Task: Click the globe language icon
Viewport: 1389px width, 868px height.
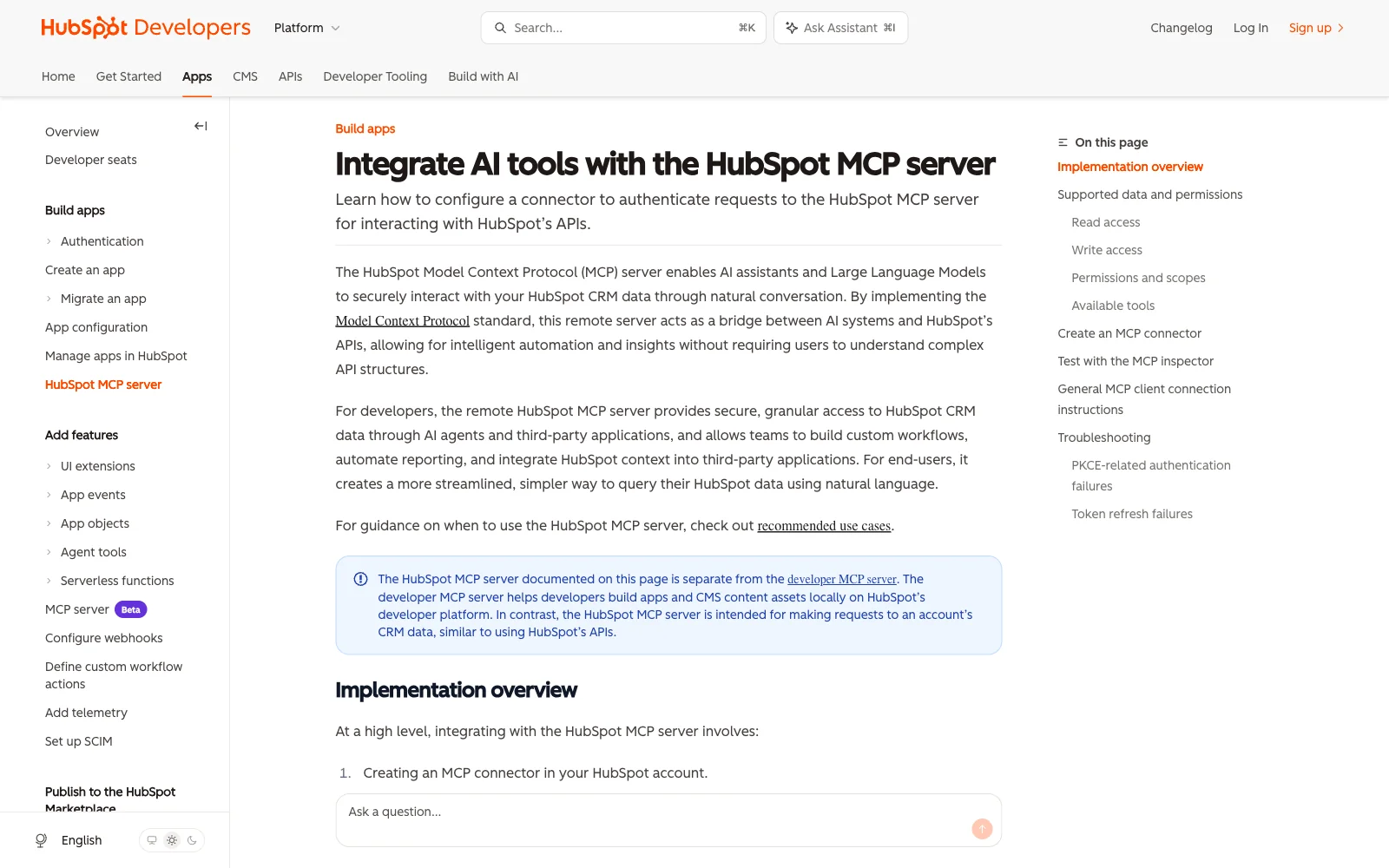Action: [41, 840]
